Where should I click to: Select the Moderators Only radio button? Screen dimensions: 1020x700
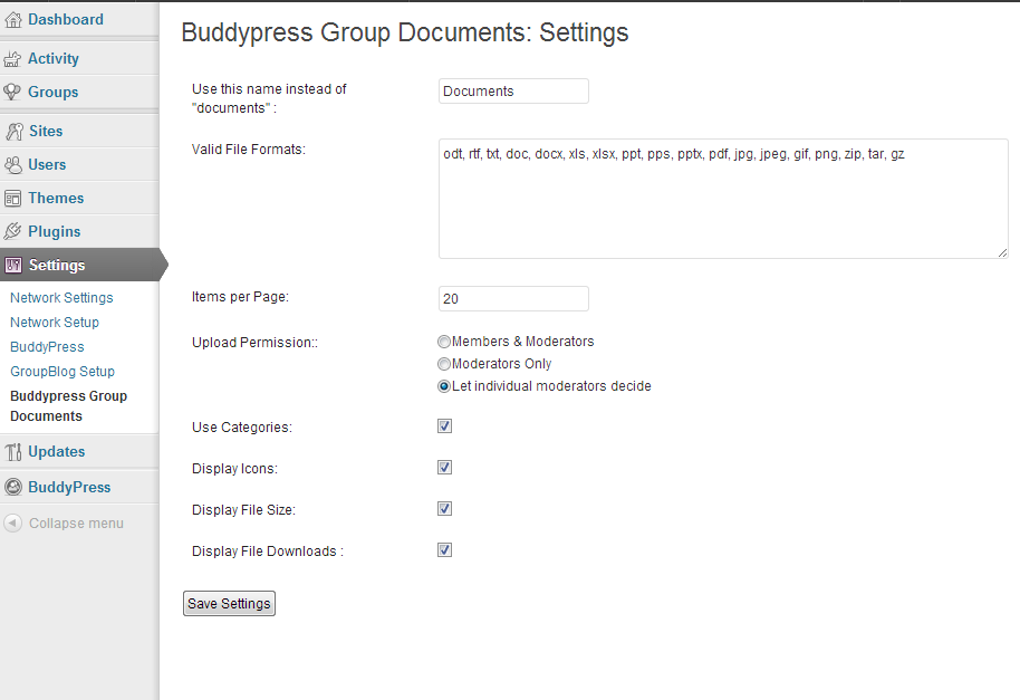tap(444, 363)
